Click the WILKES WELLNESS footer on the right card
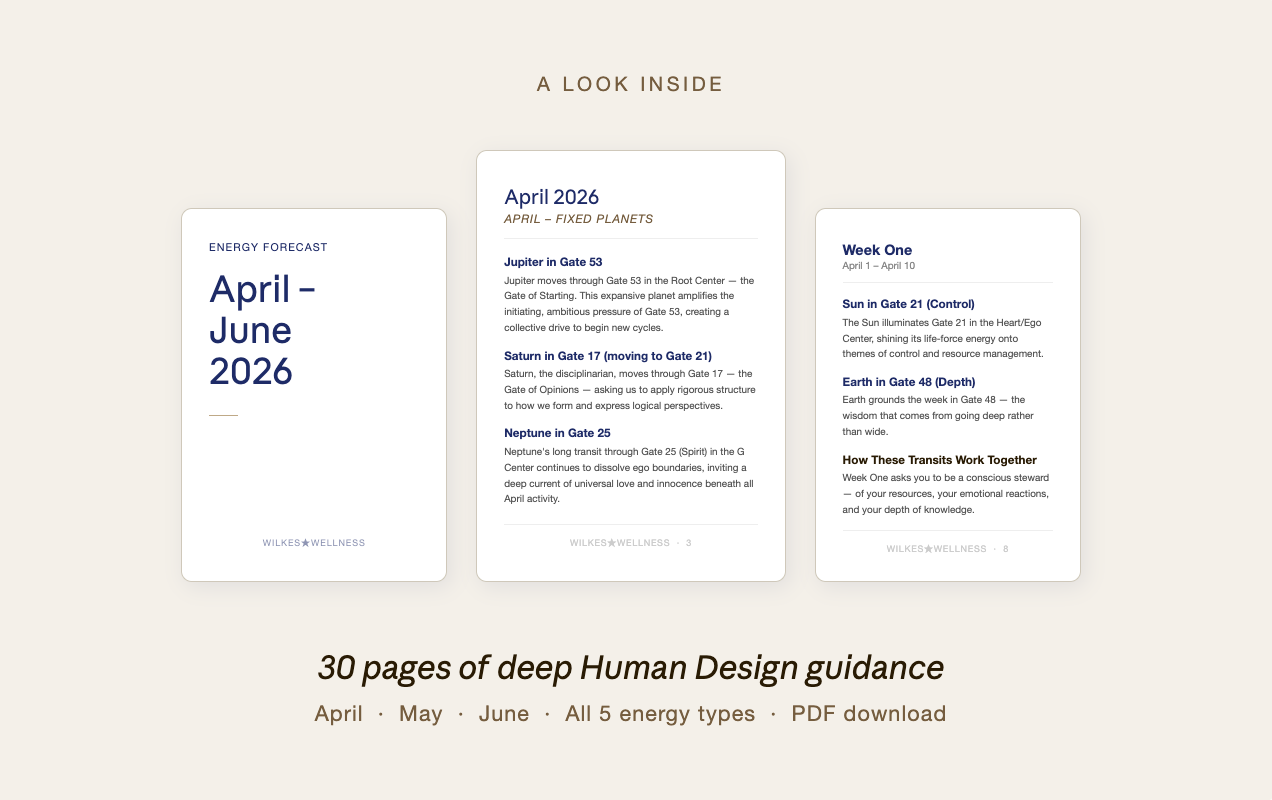Screen dimensions: 1272x800 point(936,548)
